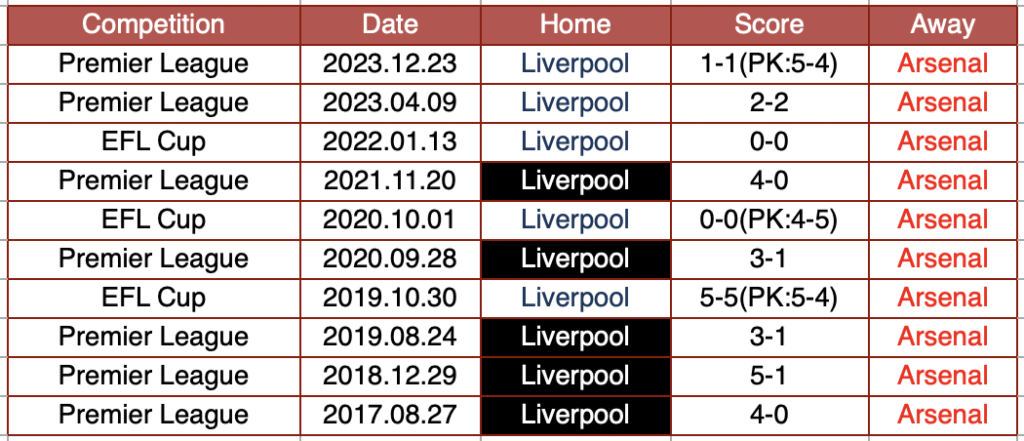This screenshot has height=441, width=1024.
Task: Click the 2-2 score cell
Action: [769, 103]
